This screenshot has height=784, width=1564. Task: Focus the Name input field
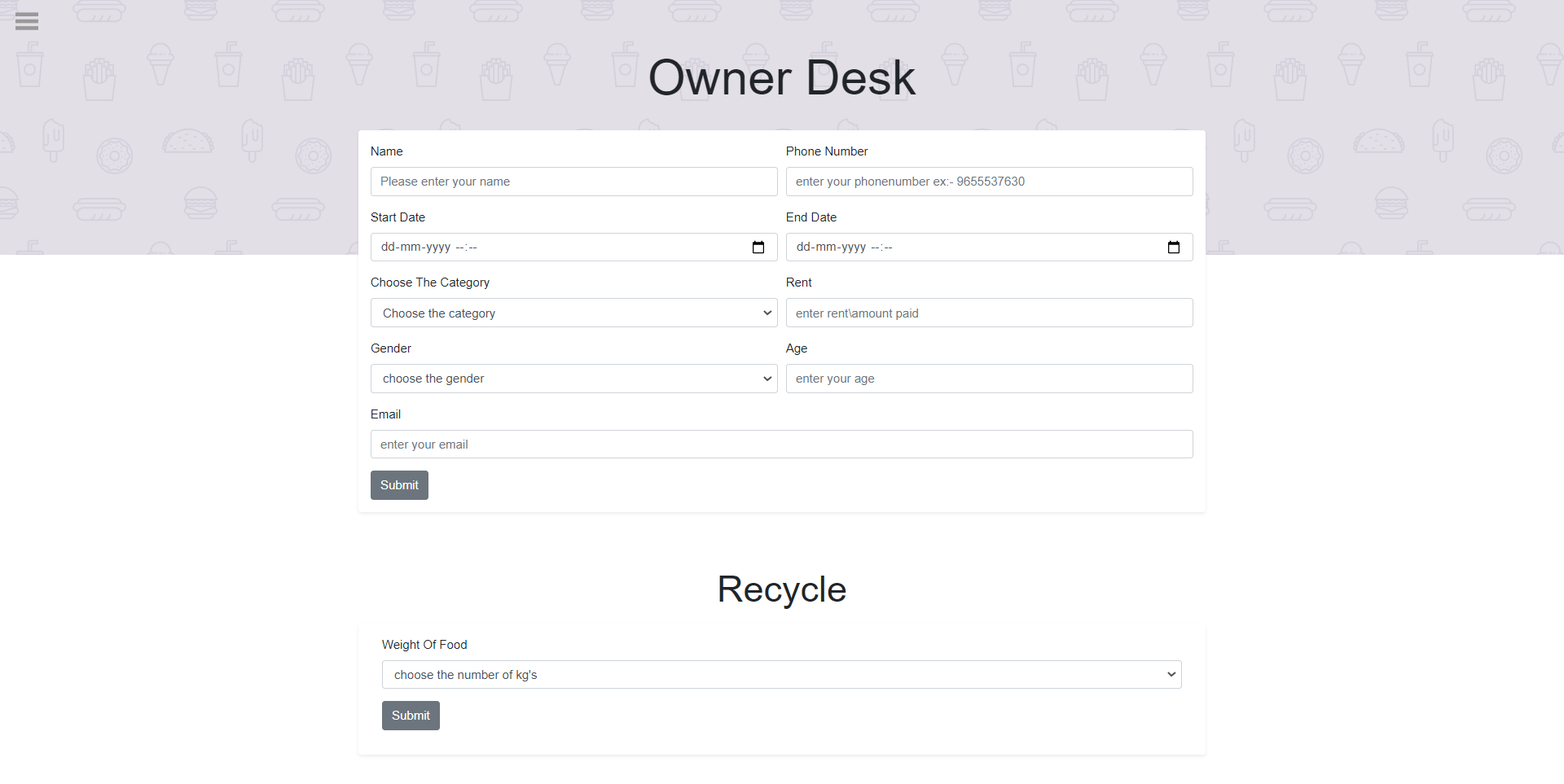[x=573, y=182]
